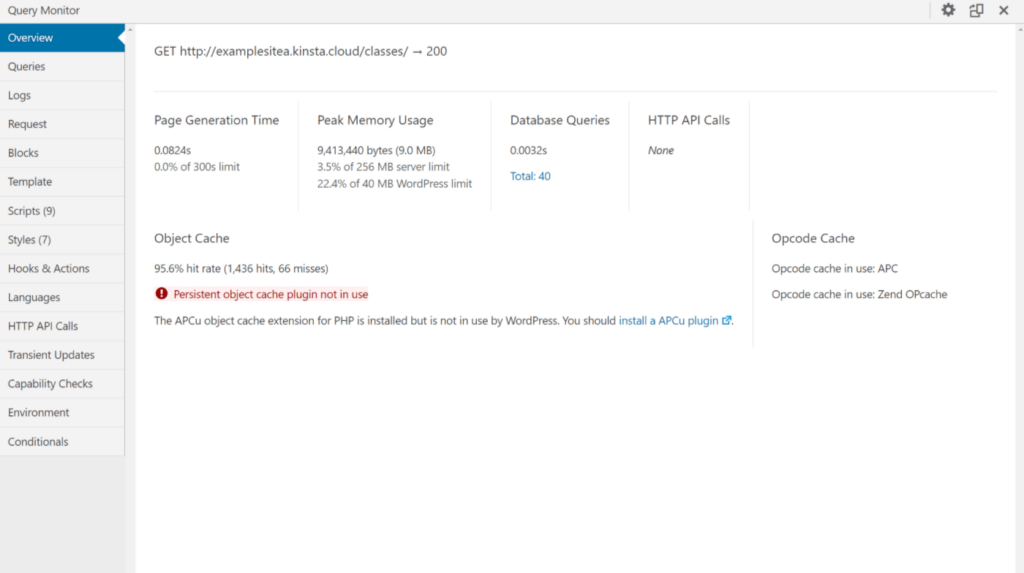Close the Query Monitor panel

1004,10
